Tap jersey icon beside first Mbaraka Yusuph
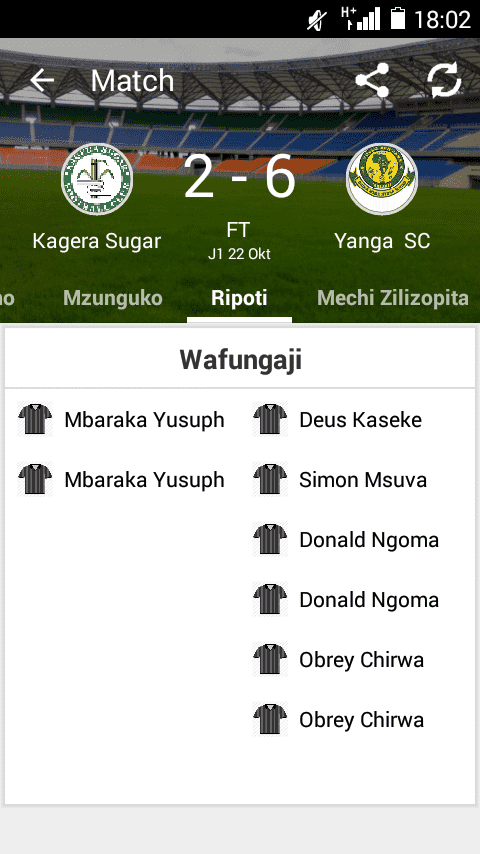This screenshot has height=854, width=480. [35, 419]
